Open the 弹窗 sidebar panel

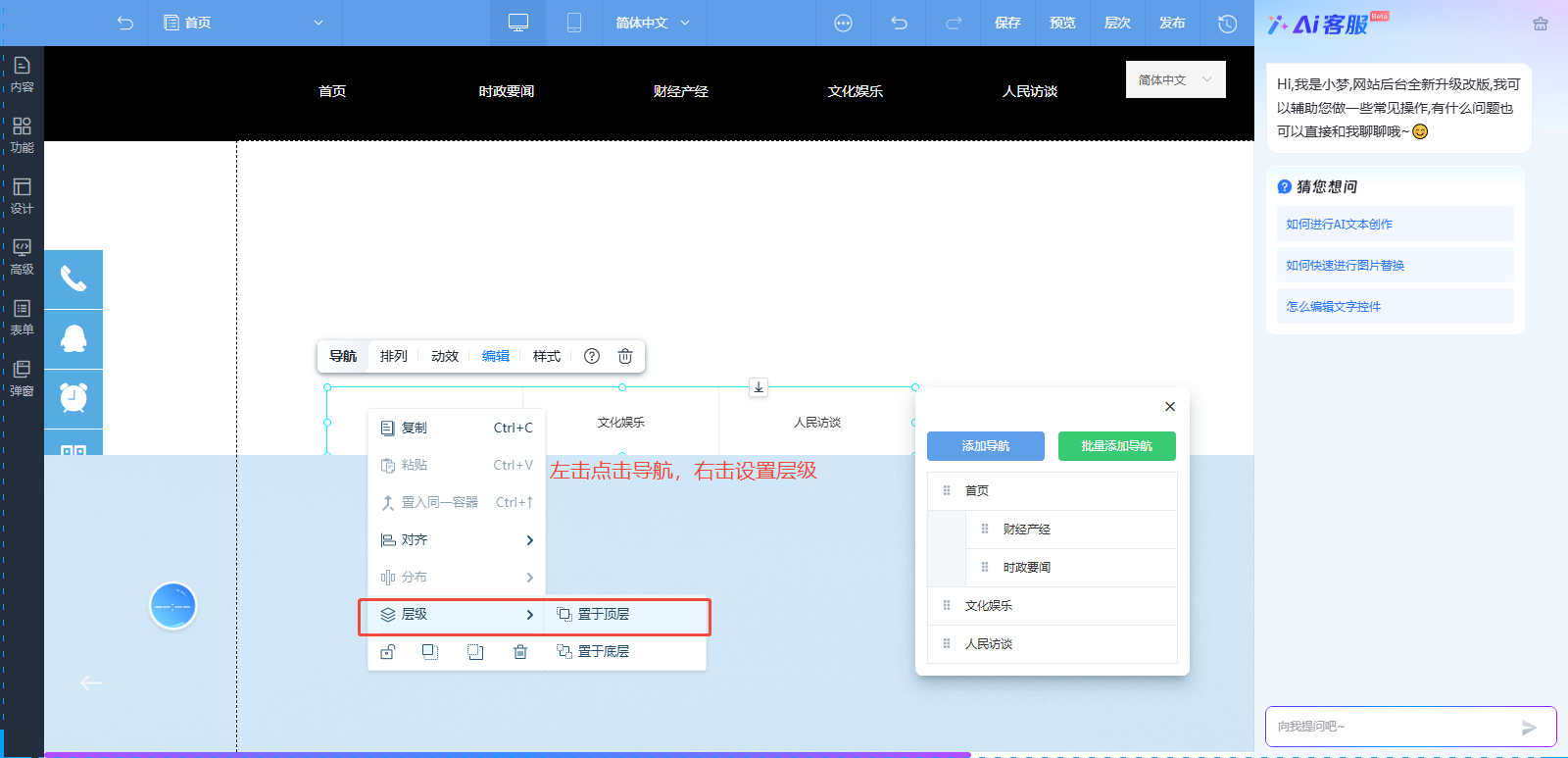click(x=22, y=379)
